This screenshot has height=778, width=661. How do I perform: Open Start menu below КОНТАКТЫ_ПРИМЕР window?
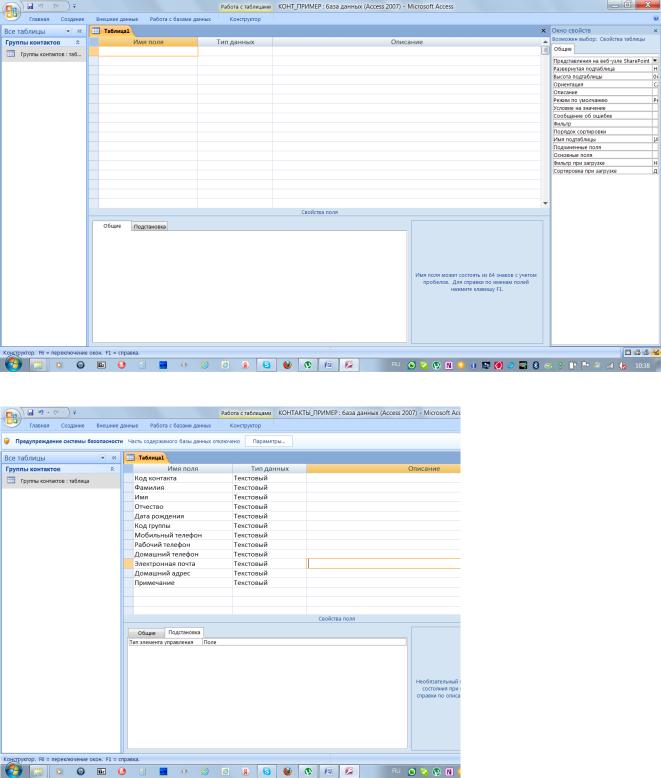pos(12,771)
